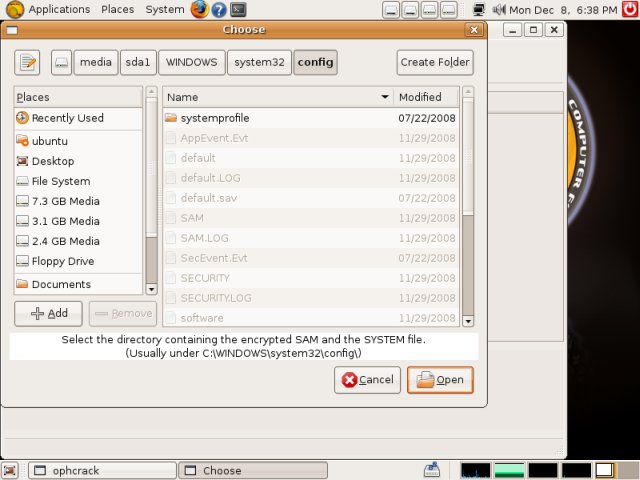Click the Places list scroll down arrow
Image resolution: width=640 pixels, height=480 pixels.
tap(151, 289)
